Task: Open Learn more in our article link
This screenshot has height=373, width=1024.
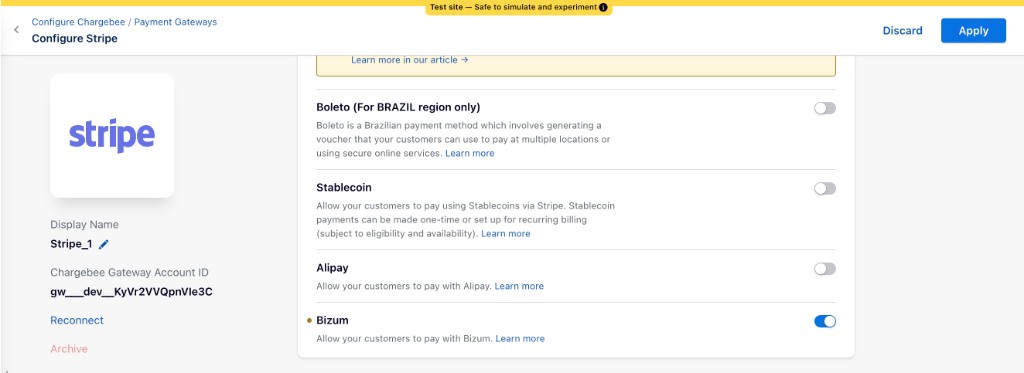Action: click(x=409, y=59)
